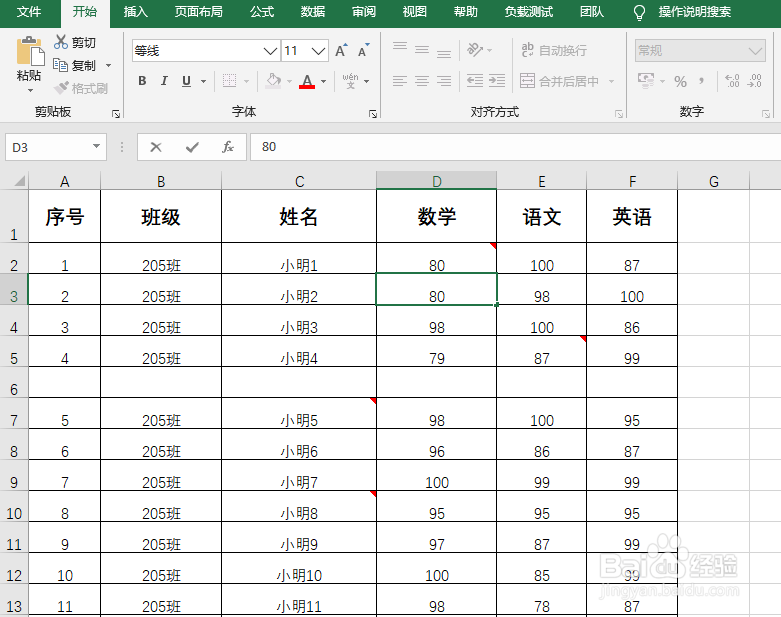Screen dimensions: 781x617
Task: Open the font name dropdown 等线
Action: click(x=270, y=51)
